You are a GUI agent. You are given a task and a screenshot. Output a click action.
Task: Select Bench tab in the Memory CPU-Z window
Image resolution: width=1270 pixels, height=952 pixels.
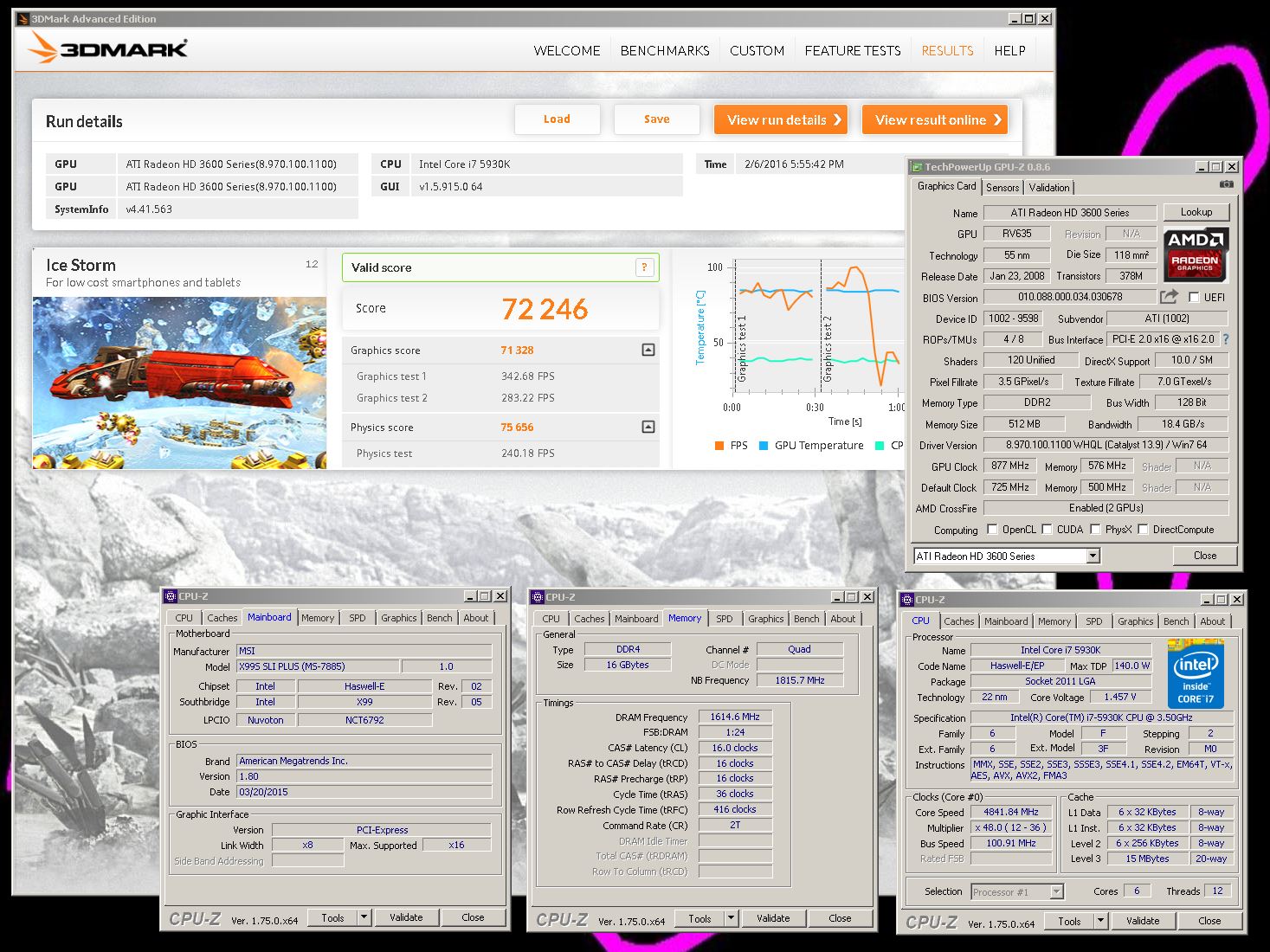coord(806,619)
